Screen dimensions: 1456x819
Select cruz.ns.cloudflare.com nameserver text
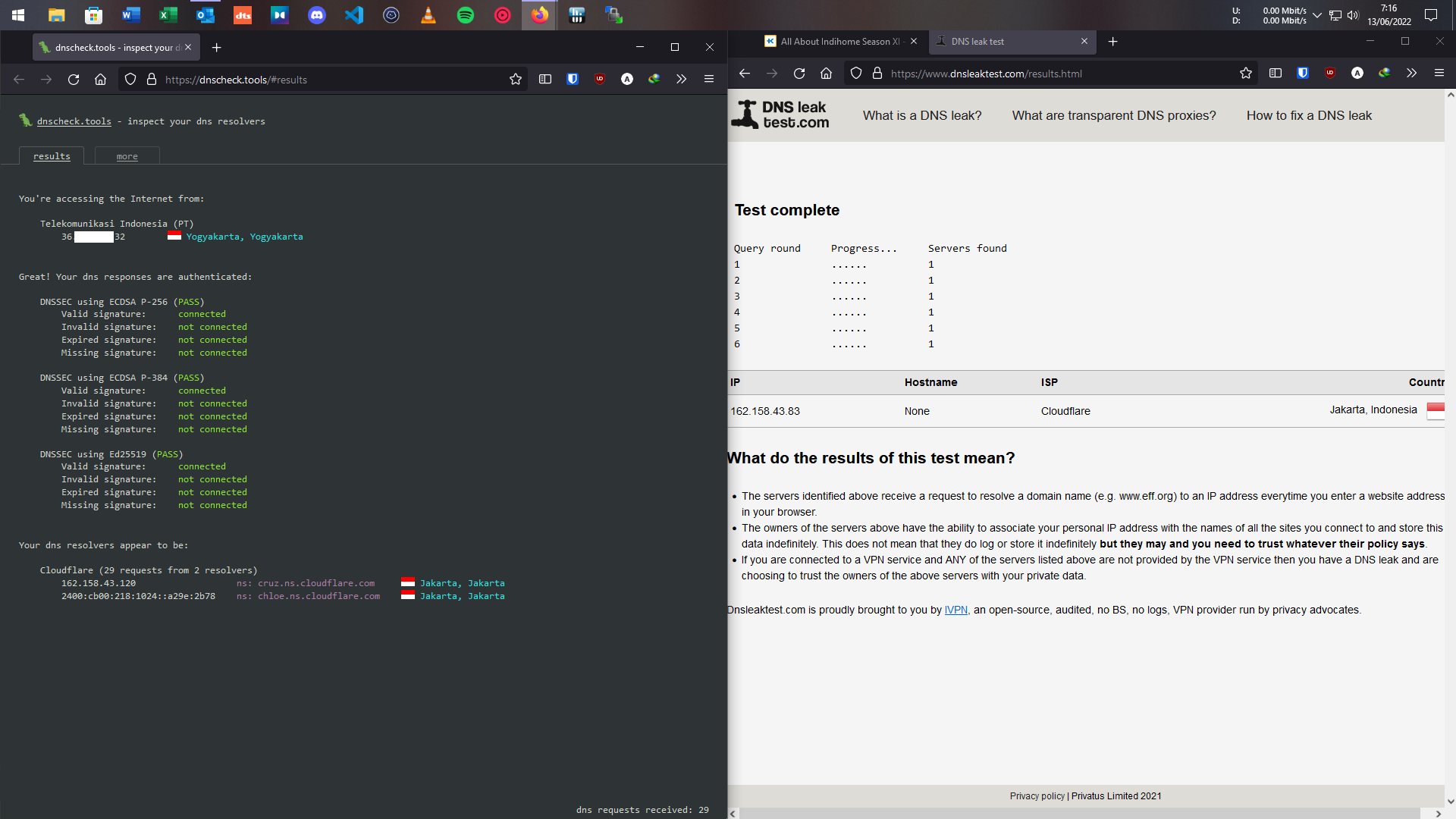coord(316,583)
